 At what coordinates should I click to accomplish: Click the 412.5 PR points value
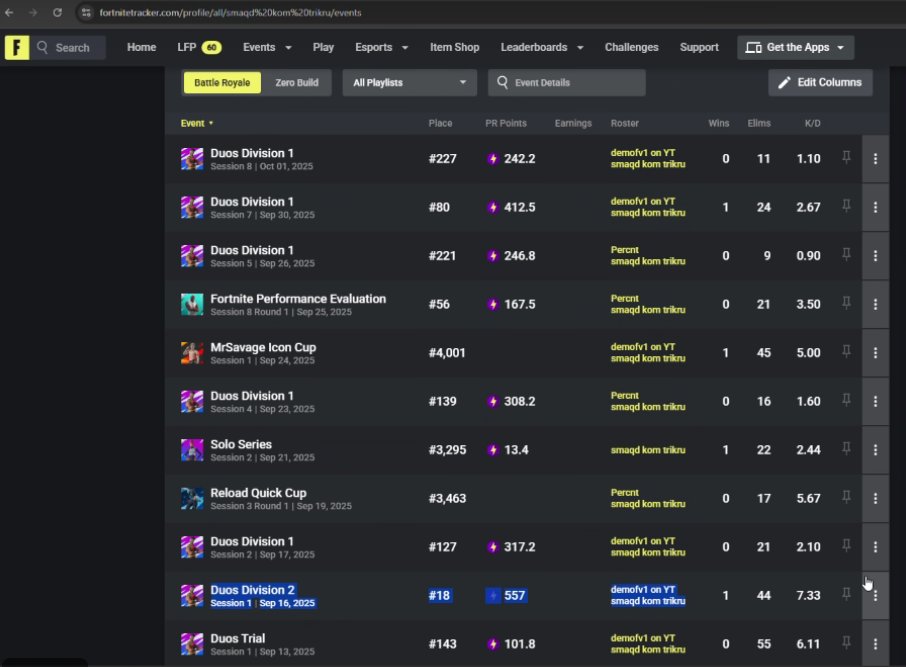tap(519, 207)
